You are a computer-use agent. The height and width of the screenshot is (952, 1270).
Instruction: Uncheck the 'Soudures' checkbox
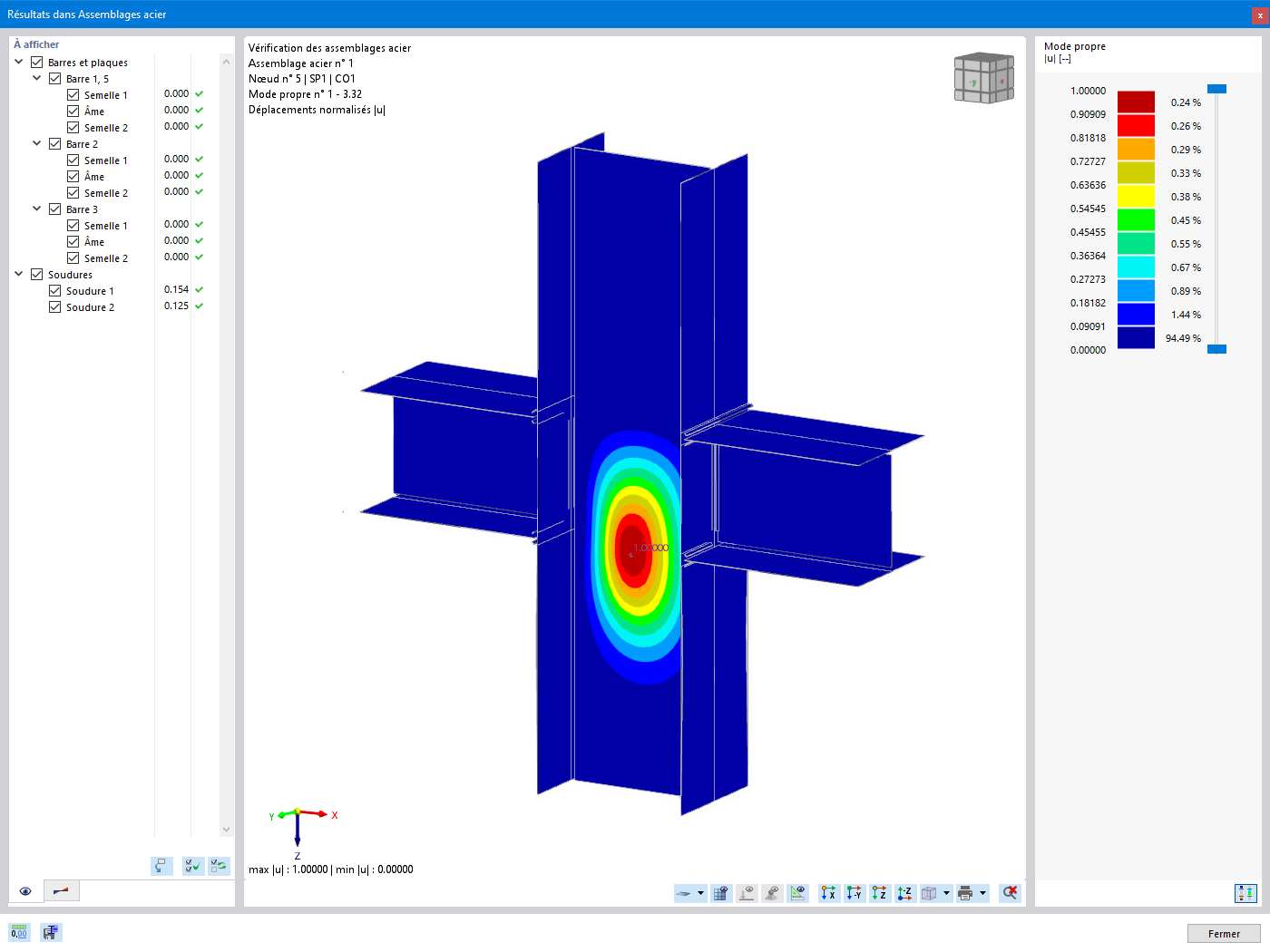pos(37,275)
